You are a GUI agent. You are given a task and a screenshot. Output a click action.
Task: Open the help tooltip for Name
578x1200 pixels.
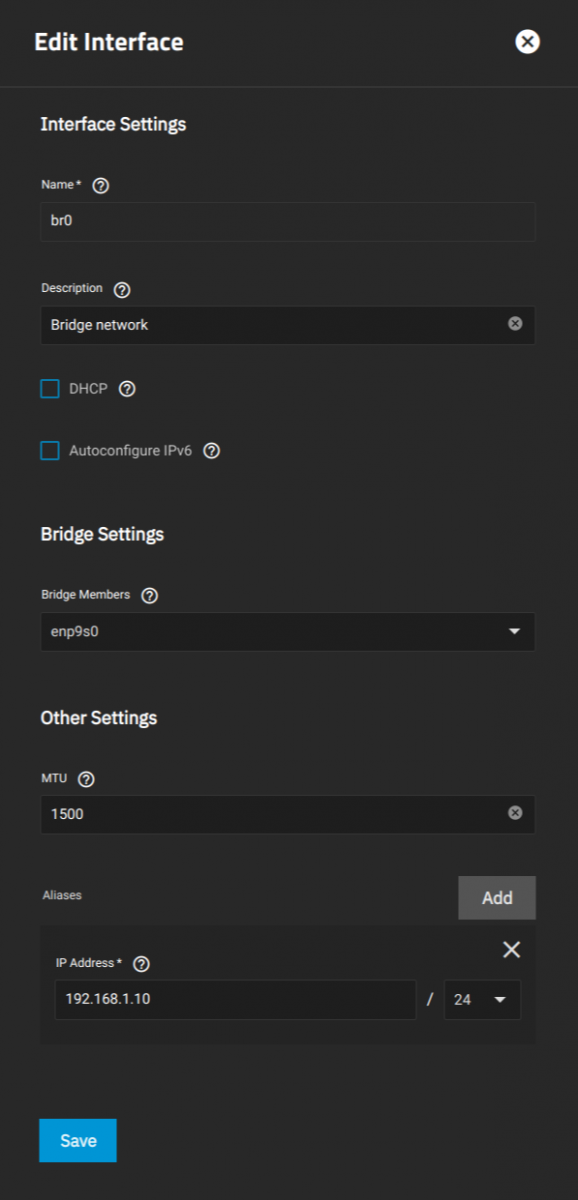pos(100,186)
